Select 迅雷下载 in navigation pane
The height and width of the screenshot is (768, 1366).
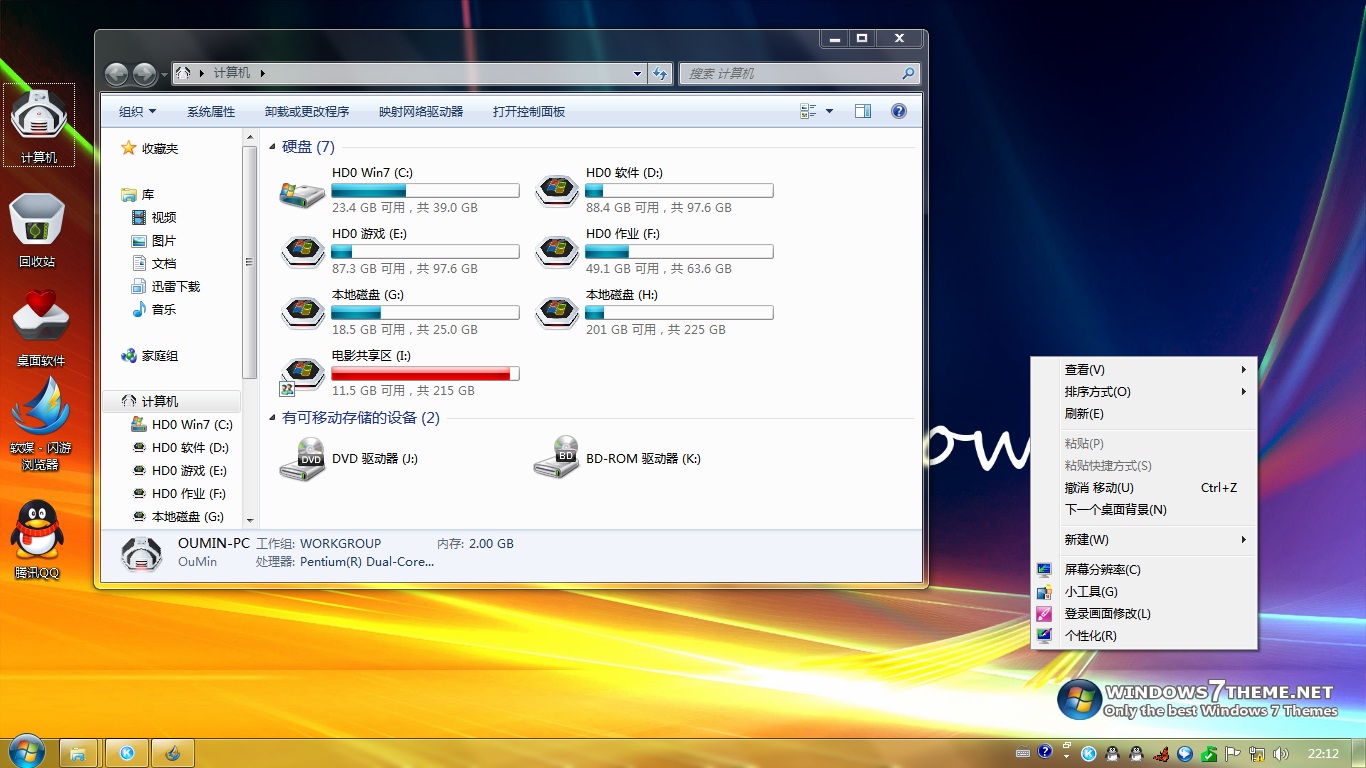coord(166,287)
